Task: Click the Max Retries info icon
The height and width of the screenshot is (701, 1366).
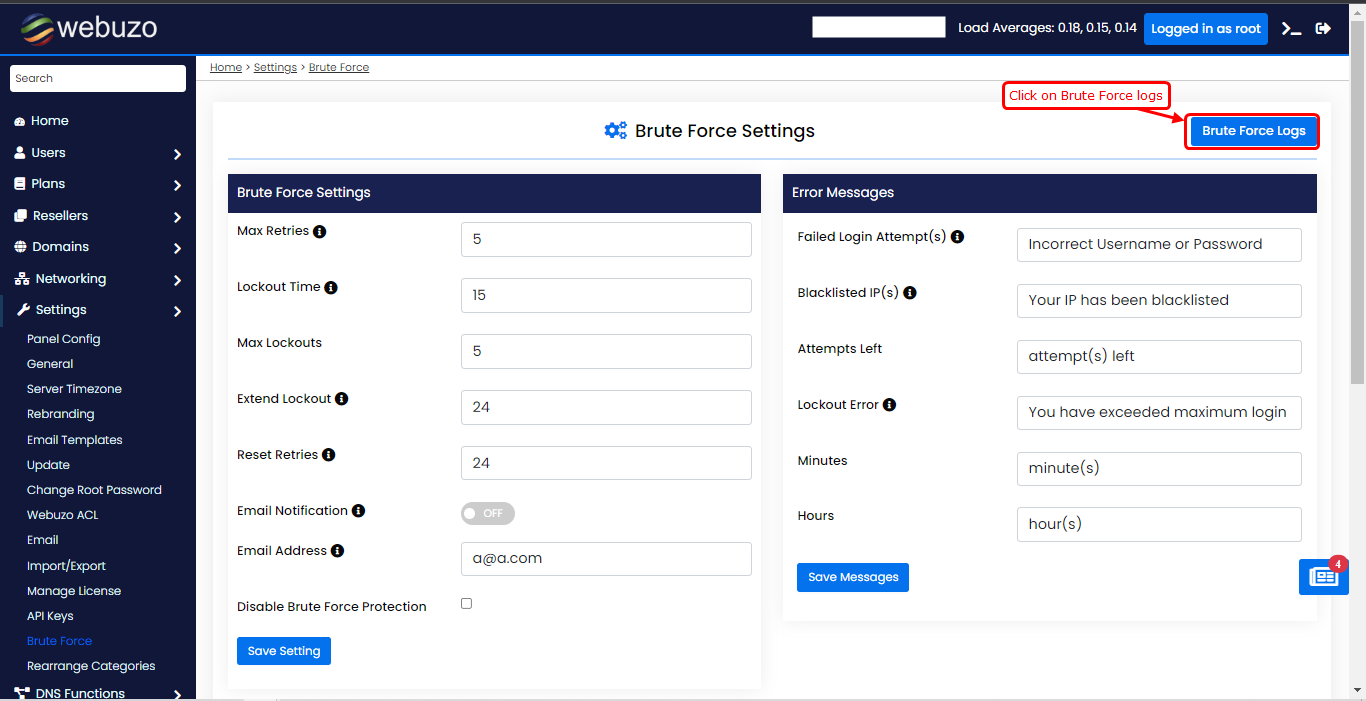Action: [x=320, y=231]
